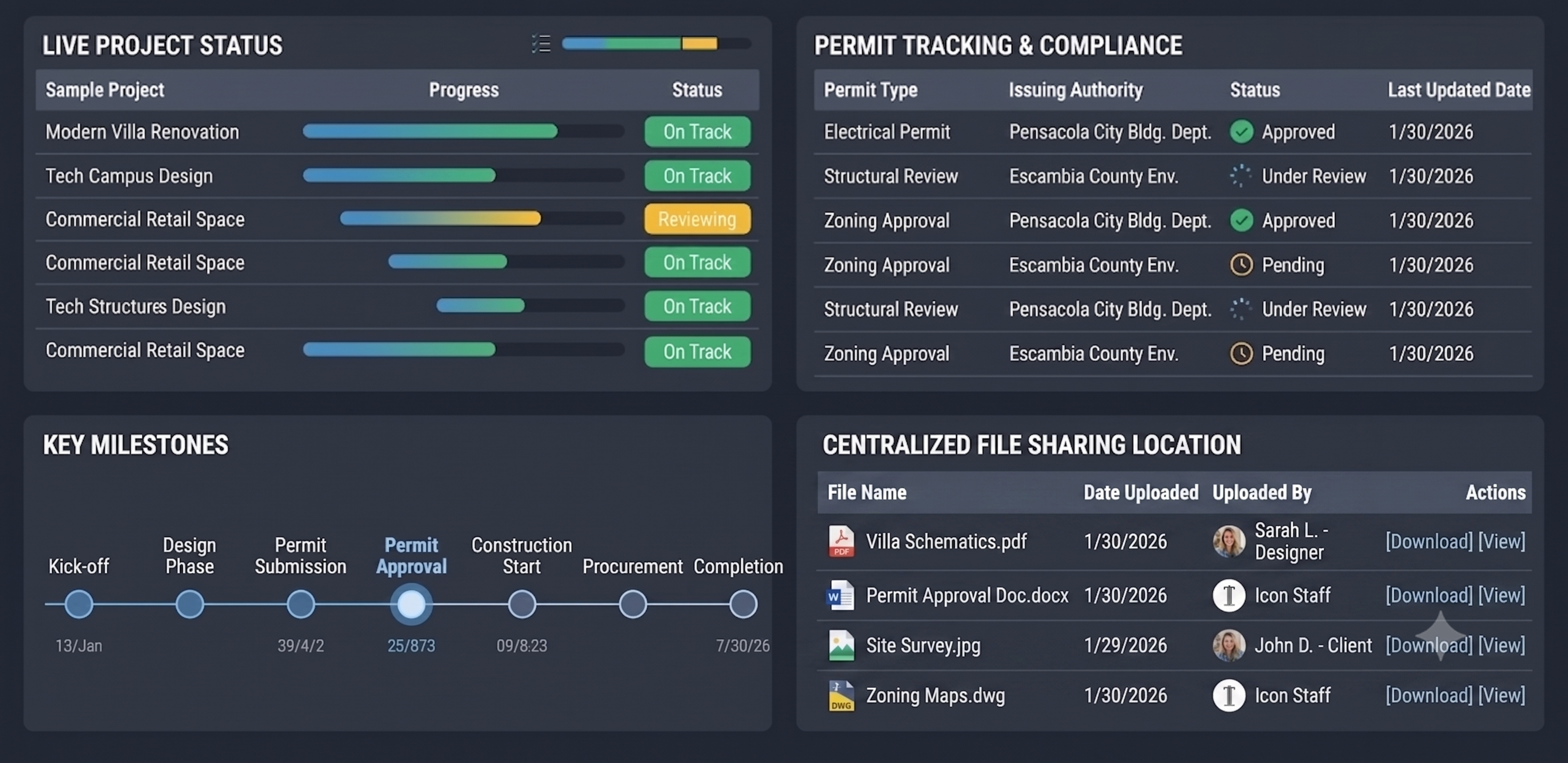The height and width of the screenshot is (763, 1568).
Task: Download Villa Schematics.pdf
Action: pyautogui.click(x=1429, y=542)
